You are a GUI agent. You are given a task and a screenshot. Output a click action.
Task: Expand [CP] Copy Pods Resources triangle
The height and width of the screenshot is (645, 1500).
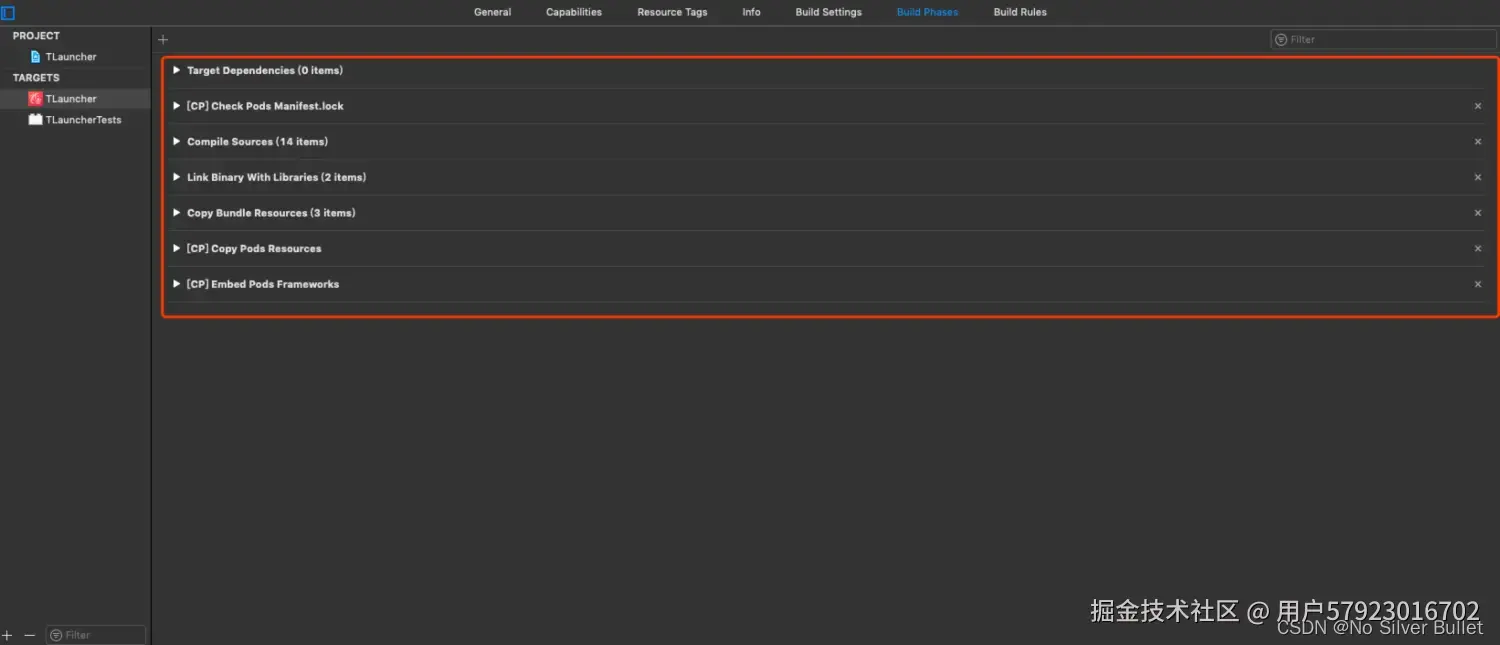tap(177, 248)
